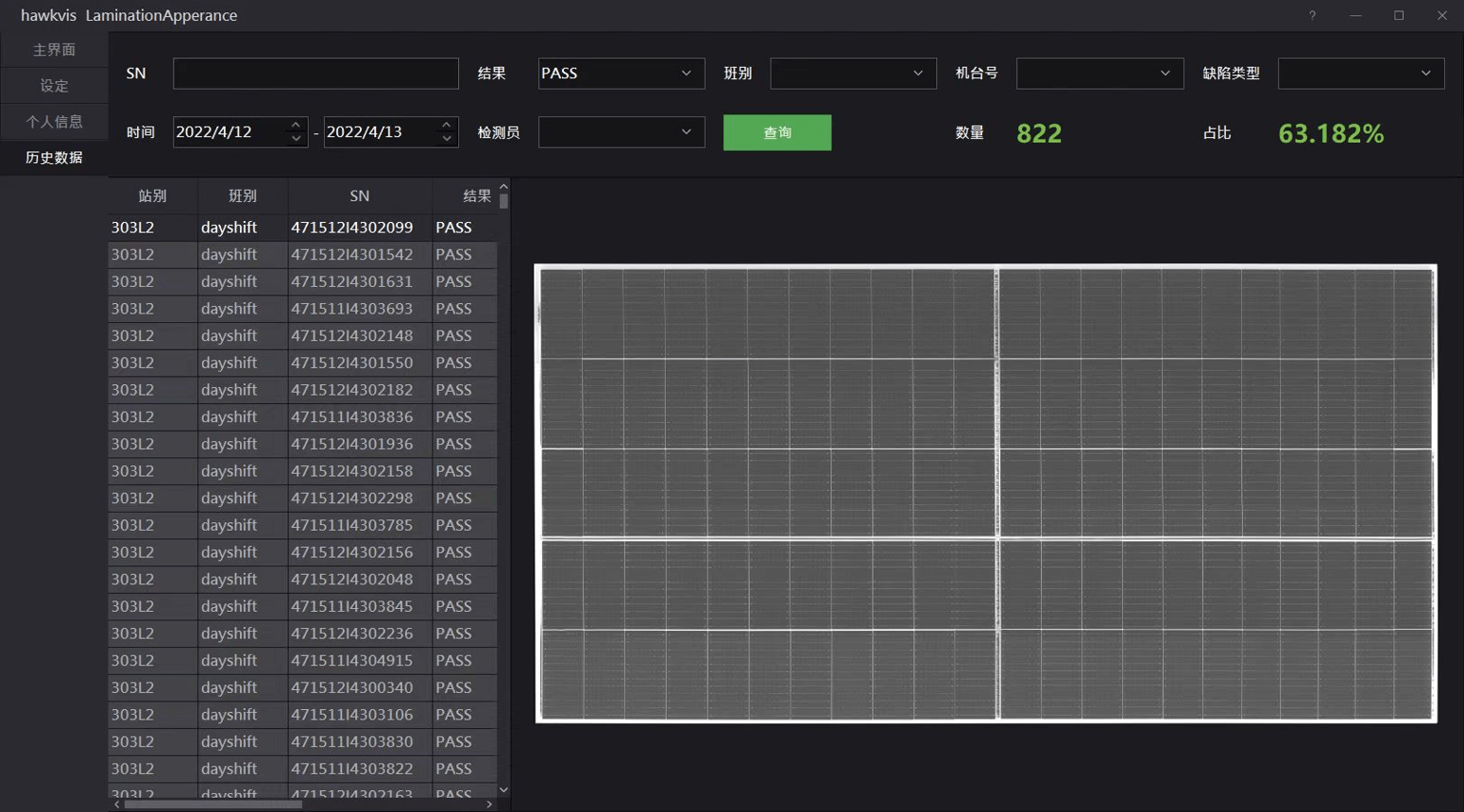Screen dimensions: 1464x812
Task: Click the vertical scrollbar thumb of table
Action: point(503,201)
